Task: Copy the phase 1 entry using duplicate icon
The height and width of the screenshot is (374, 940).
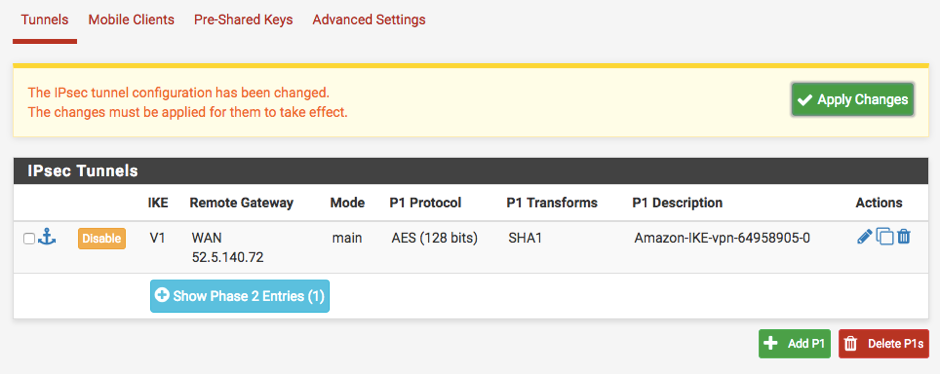Action: (885, 237)
